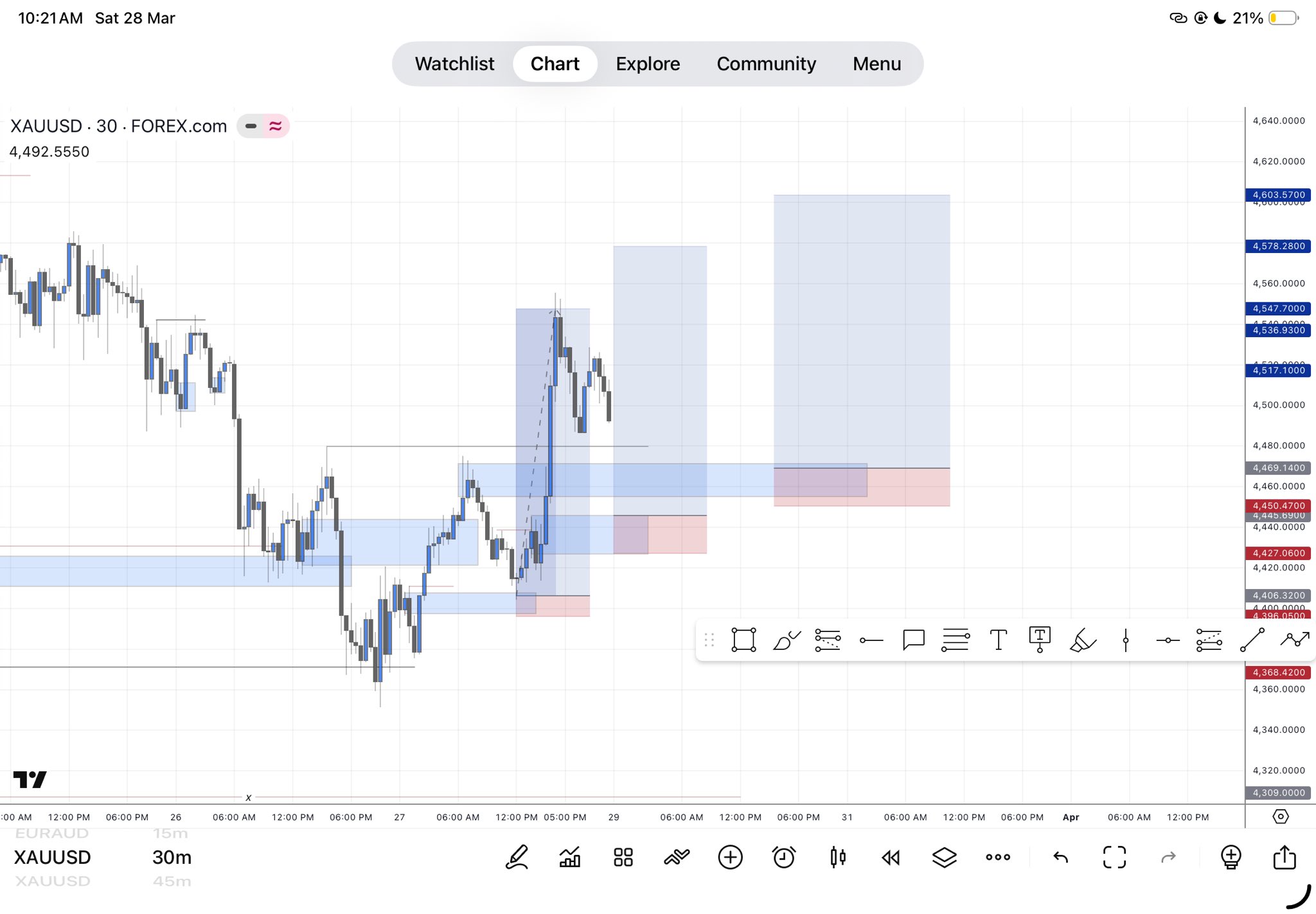
Task: Click the XAUUSD 30 FOREX.com title
Action: coord(119,126)
